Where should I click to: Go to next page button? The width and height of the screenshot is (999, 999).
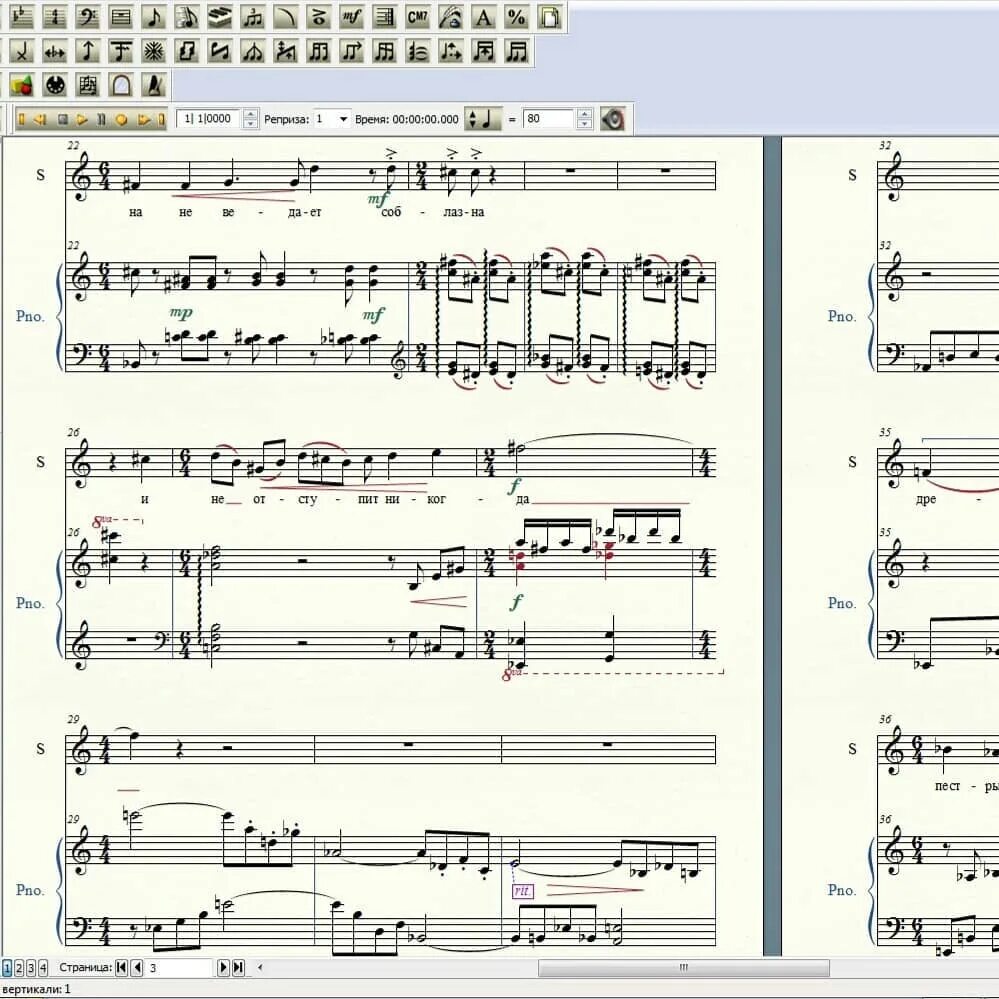(223, 968)
